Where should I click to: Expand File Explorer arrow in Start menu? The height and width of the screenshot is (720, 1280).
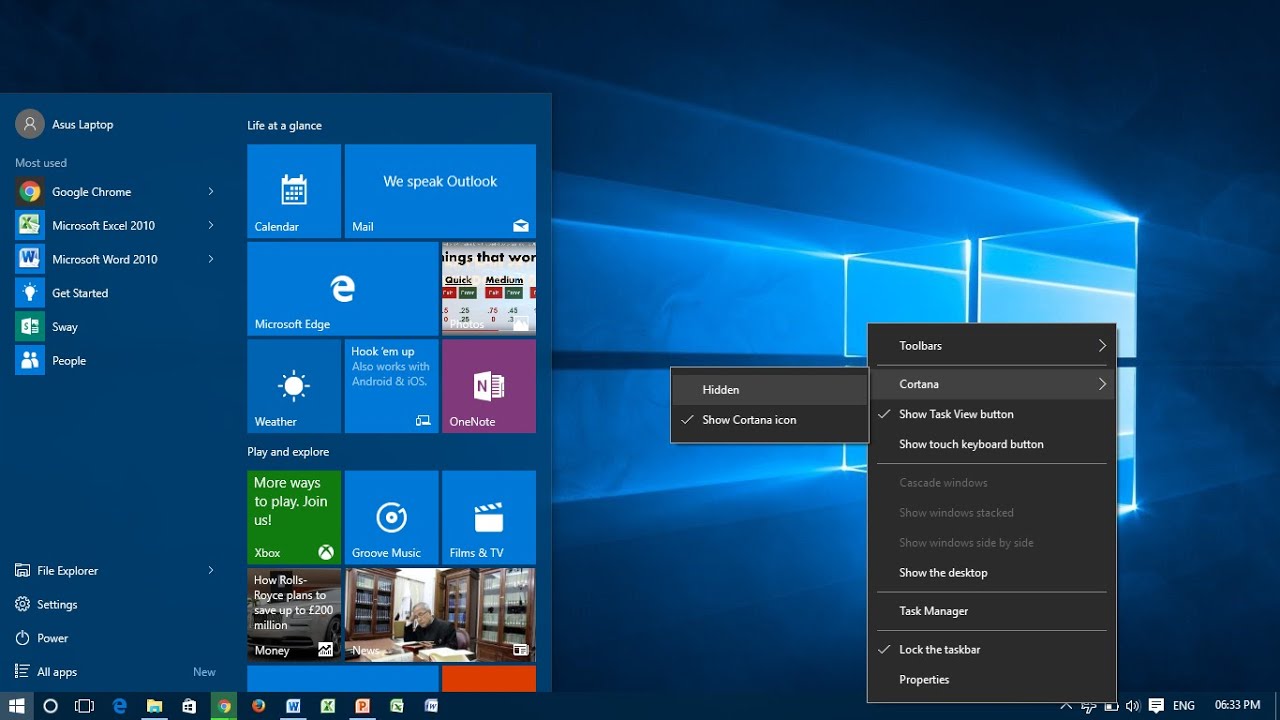pyautogui.click(x=211, y=570)
